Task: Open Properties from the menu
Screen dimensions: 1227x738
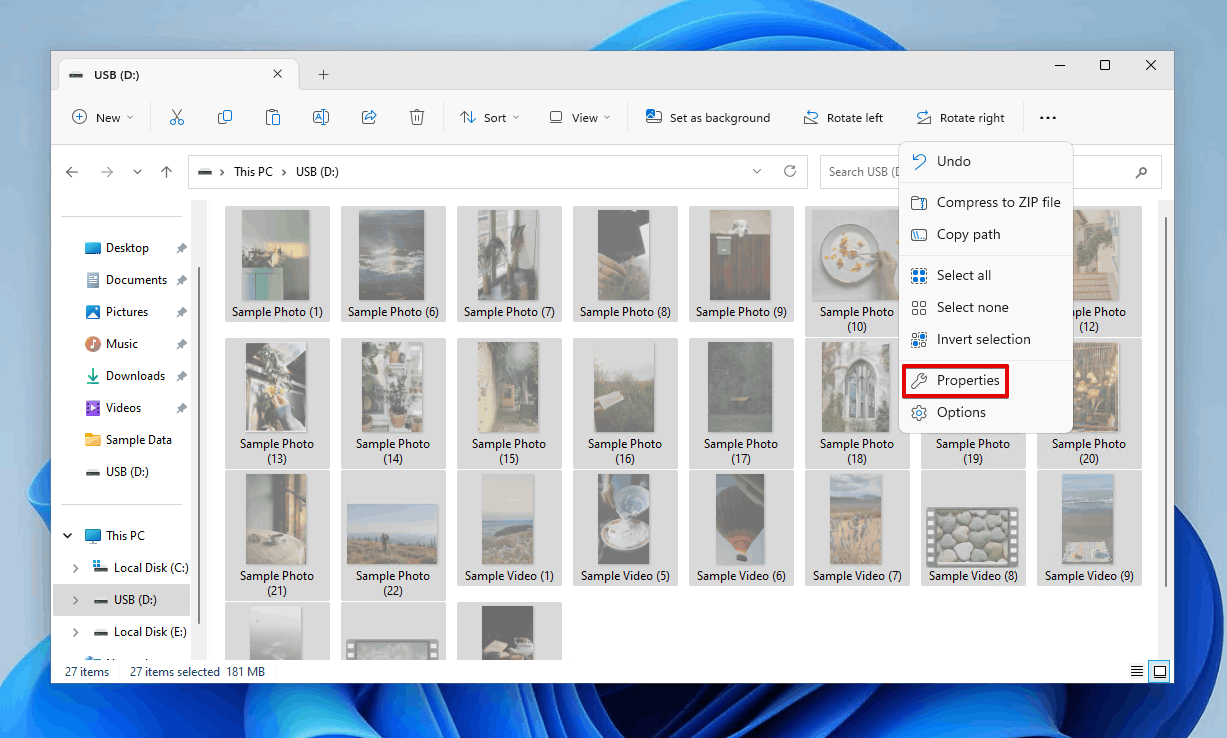Action: click(955, 380)
